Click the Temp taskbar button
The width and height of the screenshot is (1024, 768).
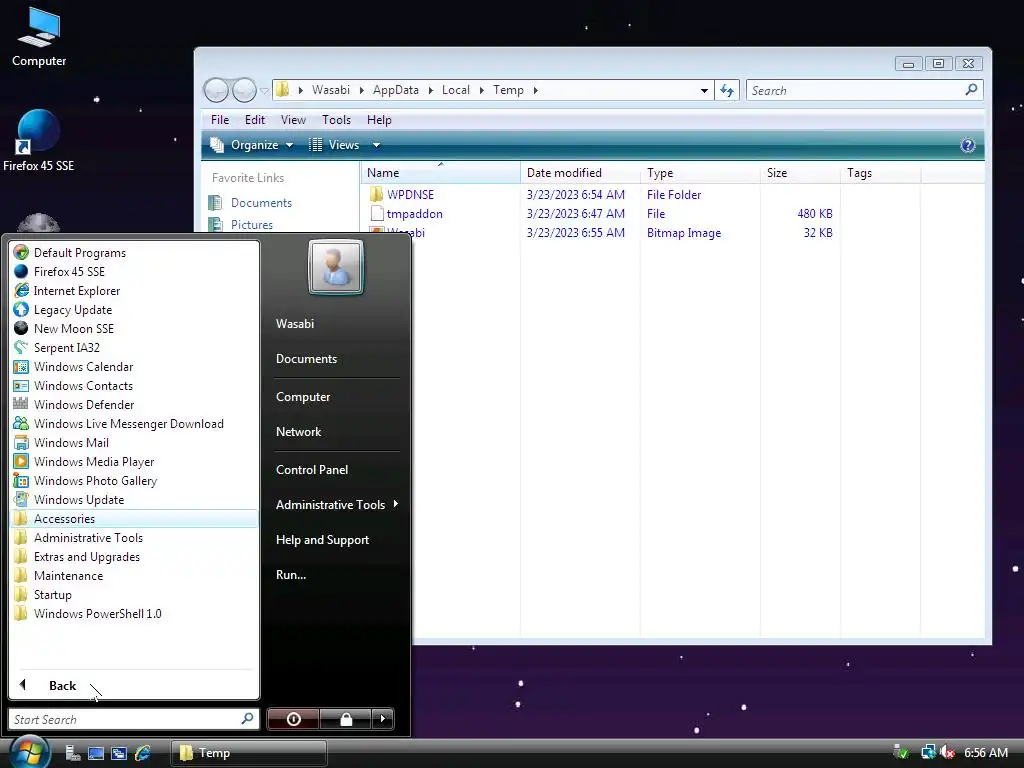[249, 753]
